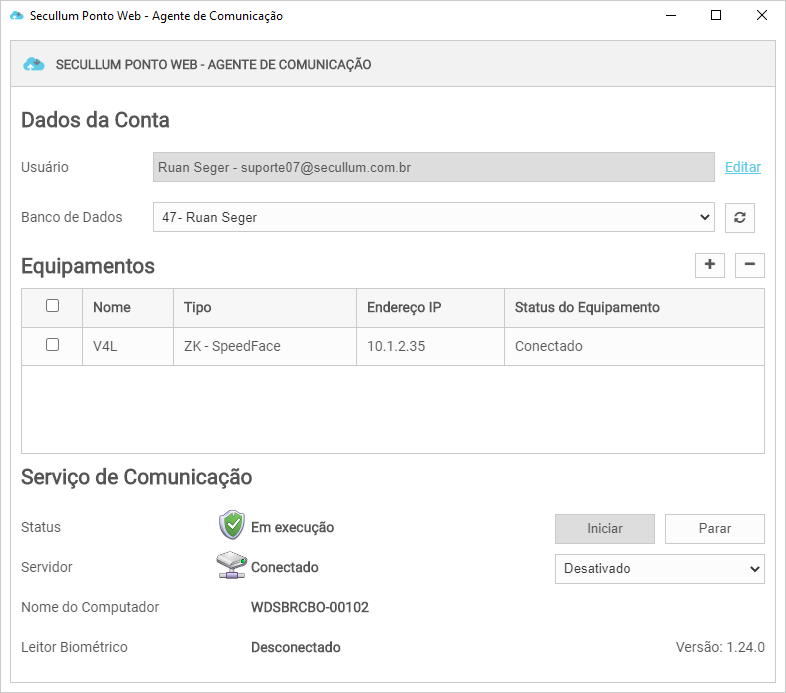Click the Em execução status text

coord(292,528)
